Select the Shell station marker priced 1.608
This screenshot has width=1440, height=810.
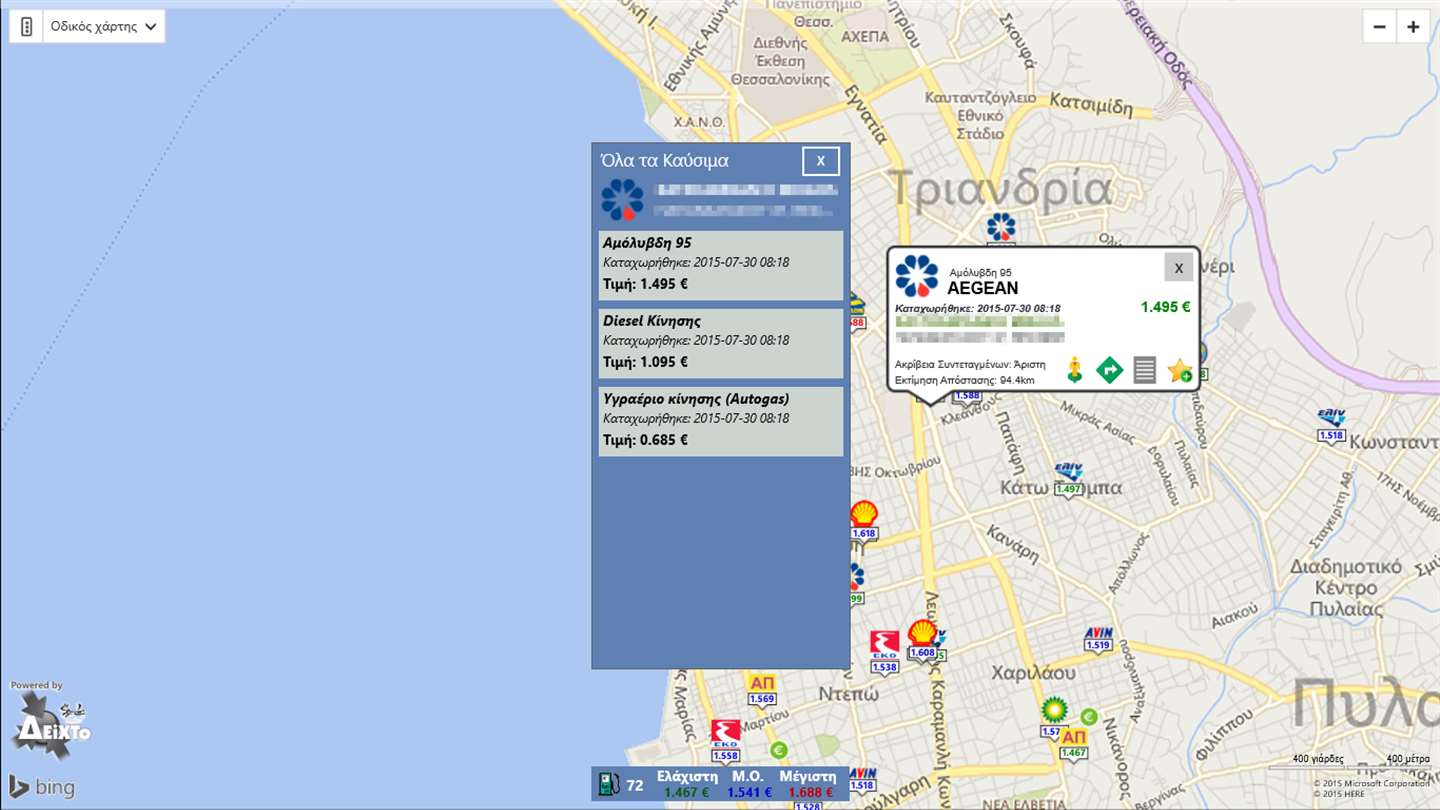tap(922, 639)
